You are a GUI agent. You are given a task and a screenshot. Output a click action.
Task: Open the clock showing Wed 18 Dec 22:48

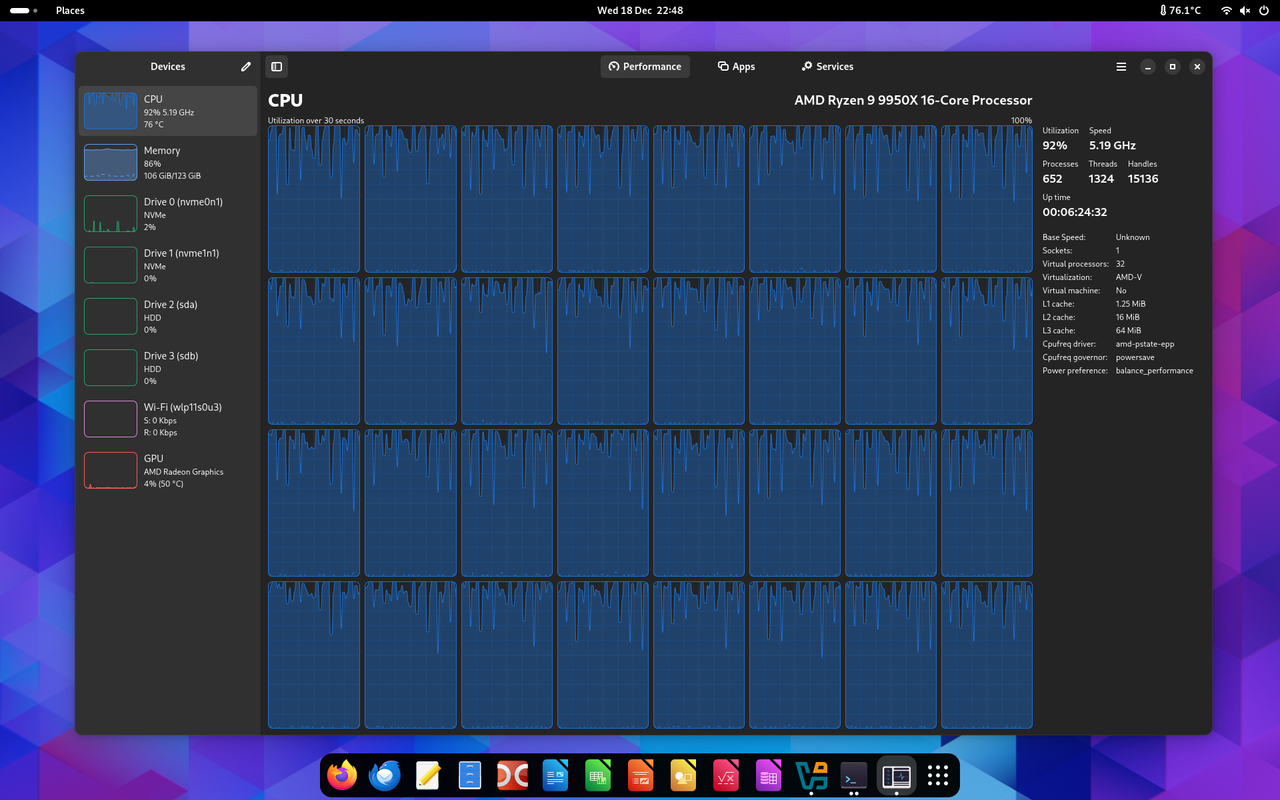(x=640, y=10)
